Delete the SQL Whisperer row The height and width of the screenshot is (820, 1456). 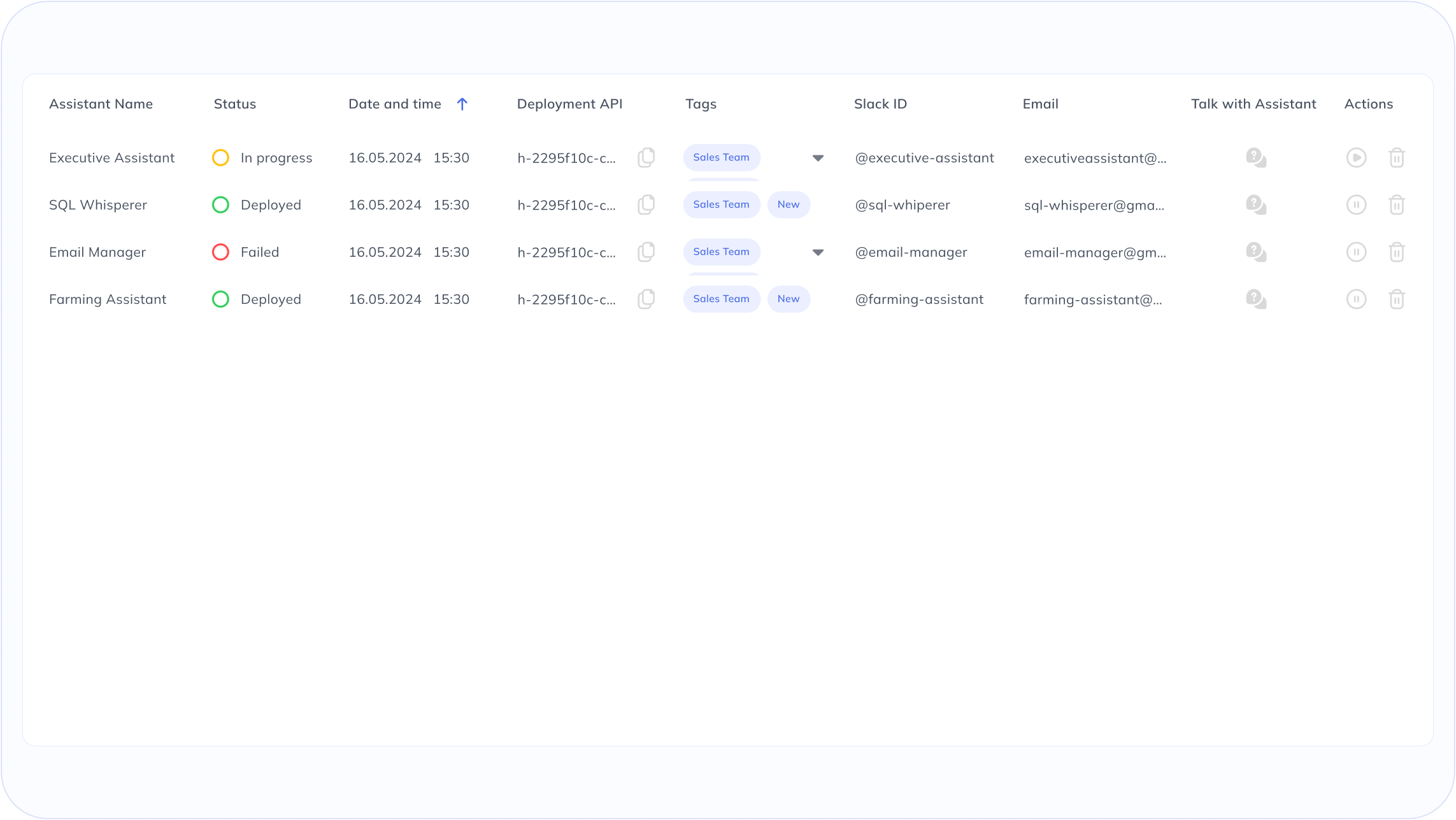pyautogui.click(x=1397, y=205)
